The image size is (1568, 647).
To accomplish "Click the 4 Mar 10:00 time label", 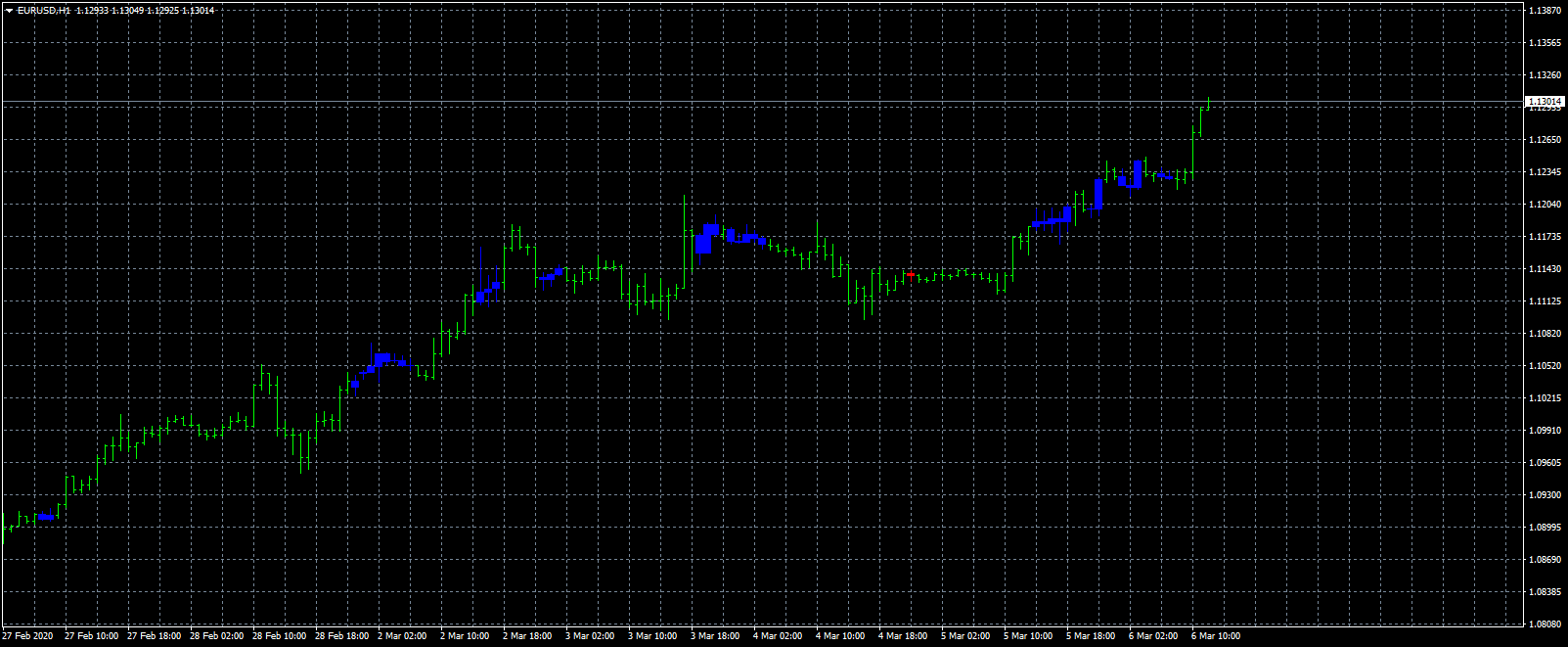I will click(840, 636).
